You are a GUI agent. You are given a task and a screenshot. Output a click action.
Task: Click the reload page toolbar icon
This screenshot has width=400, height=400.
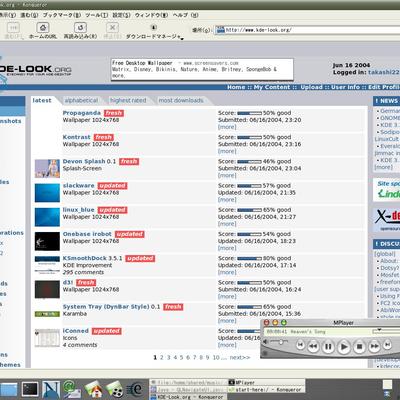(80, 28)
